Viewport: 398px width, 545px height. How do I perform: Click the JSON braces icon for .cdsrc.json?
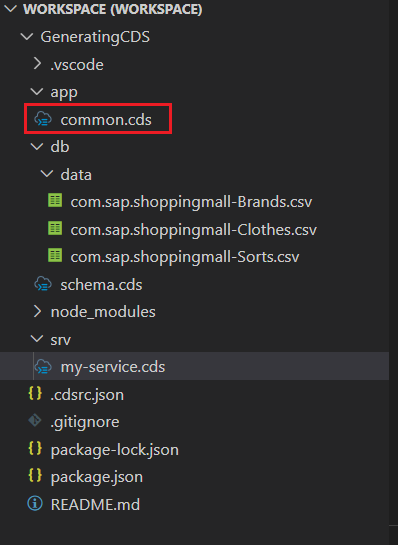(35, 394)
